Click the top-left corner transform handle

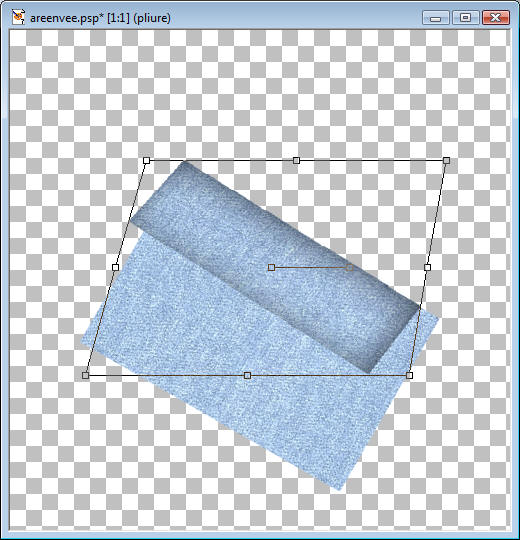(146, 160)
